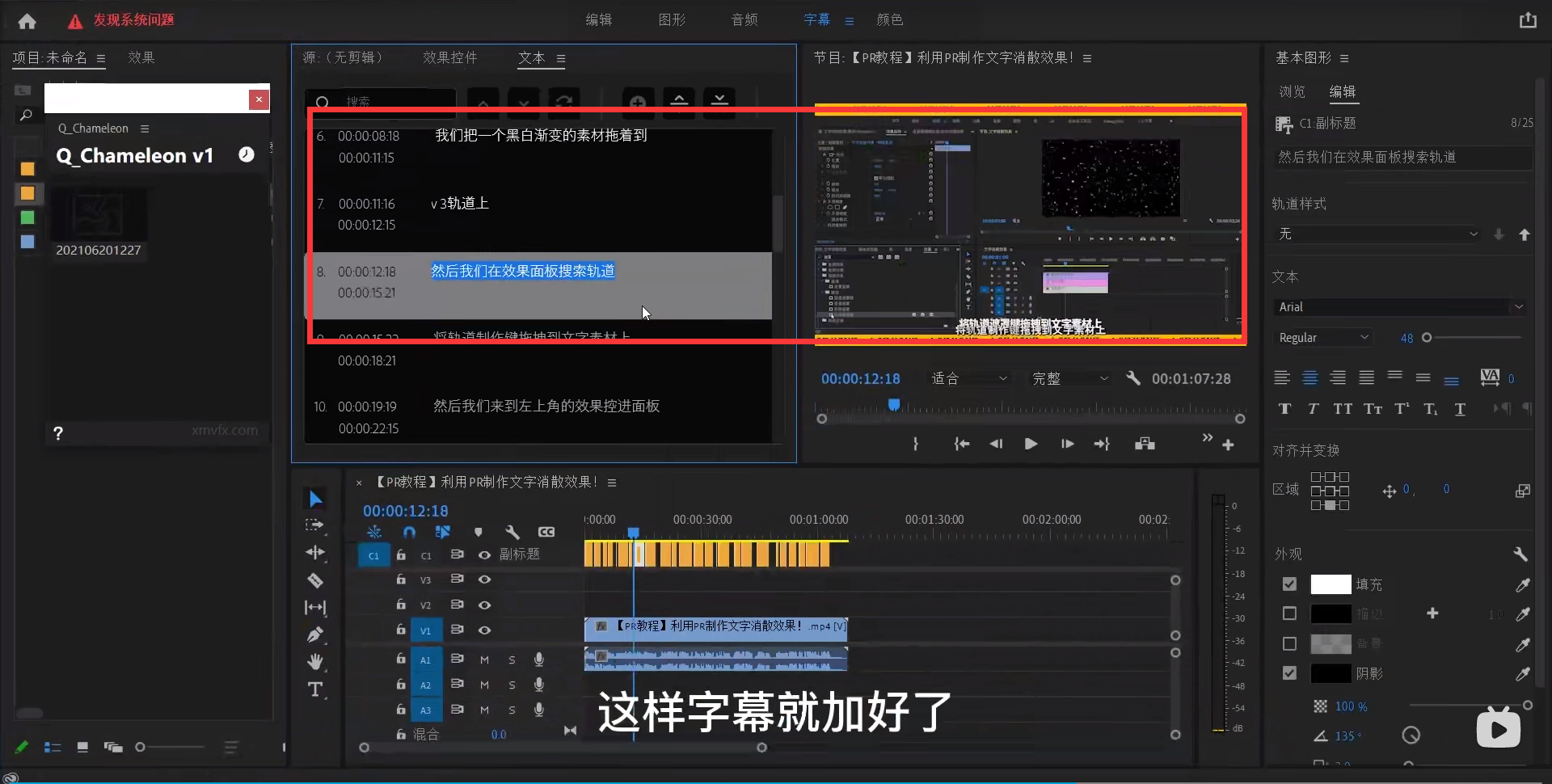
Task: Open the system issue found warning
Action: (121, 20)
